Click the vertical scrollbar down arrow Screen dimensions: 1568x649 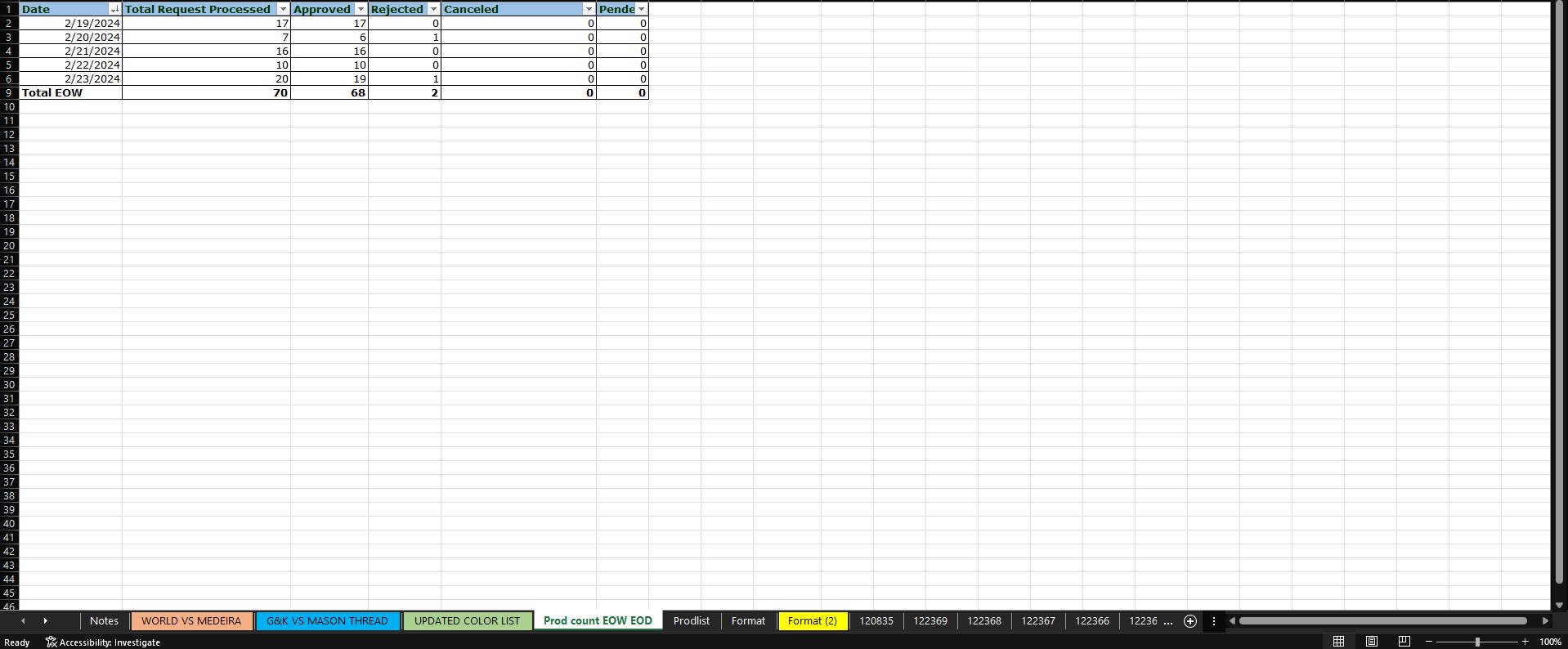click(1560, 605)
